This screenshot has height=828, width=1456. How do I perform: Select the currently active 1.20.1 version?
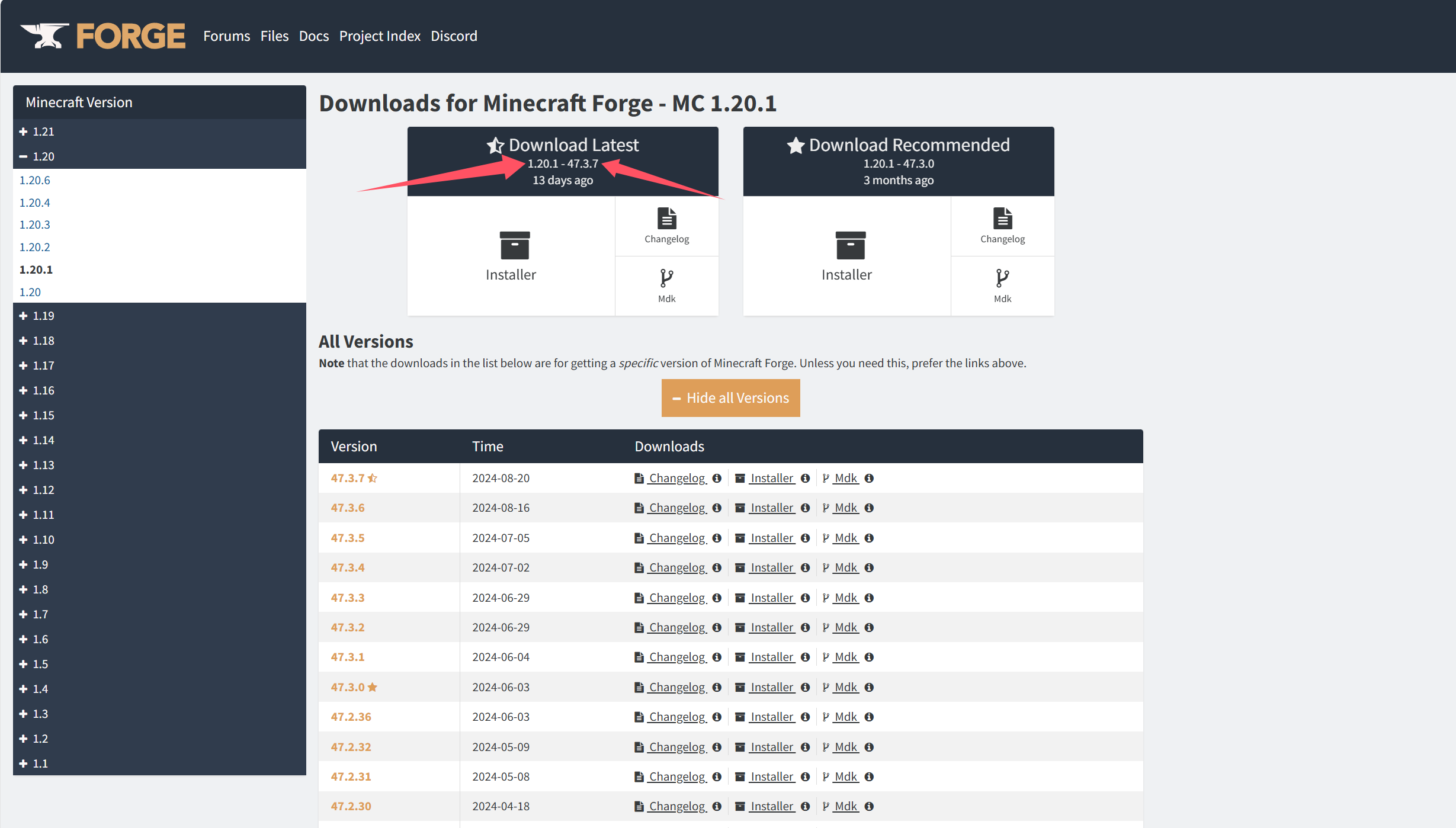(36, 268)
